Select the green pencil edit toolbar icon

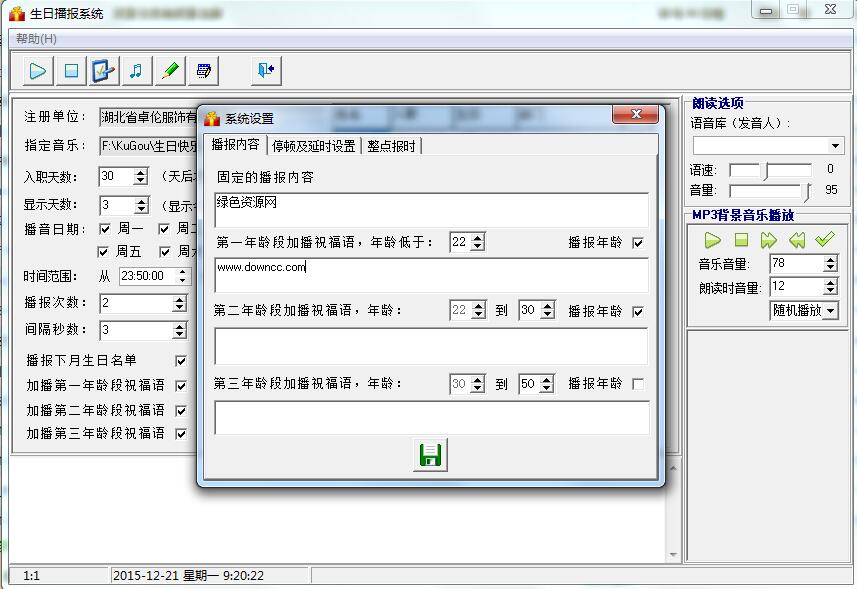click(167, 70)
